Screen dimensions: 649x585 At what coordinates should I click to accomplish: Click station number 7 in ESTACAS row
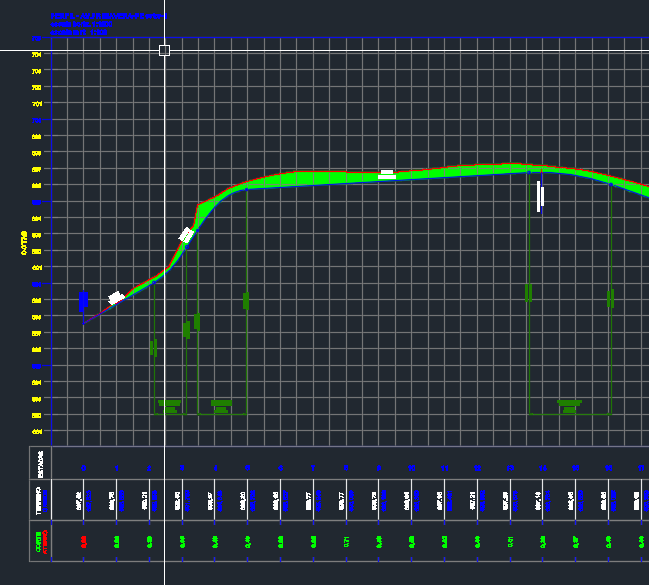(313, 468)
